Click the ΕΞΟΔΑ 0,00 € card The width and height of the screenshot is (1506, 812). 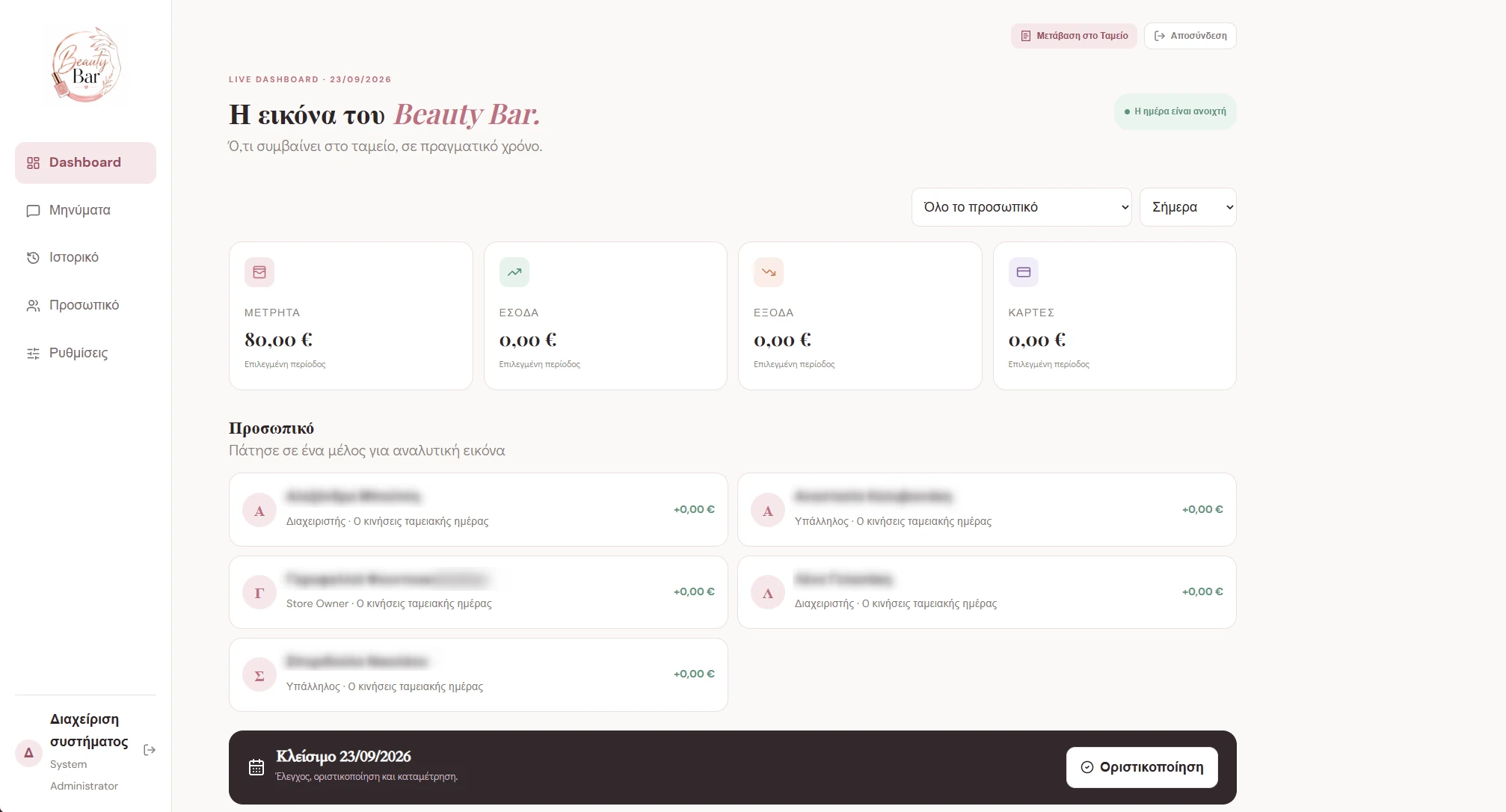click(x=860, y=316)
